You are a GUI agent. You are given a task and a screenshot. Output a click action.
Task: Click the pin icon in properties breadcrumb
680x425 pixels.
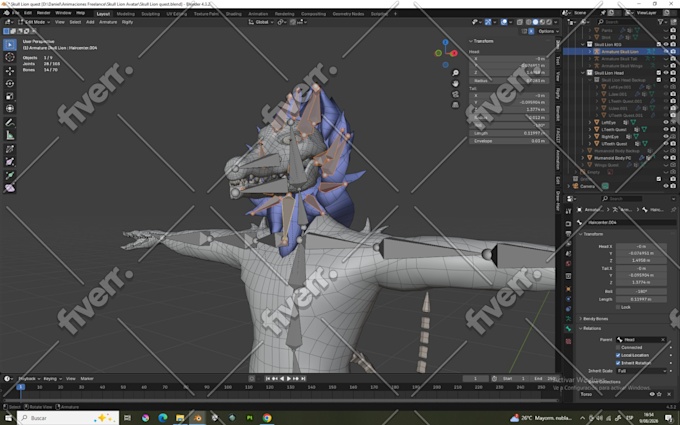click(673, 210)
